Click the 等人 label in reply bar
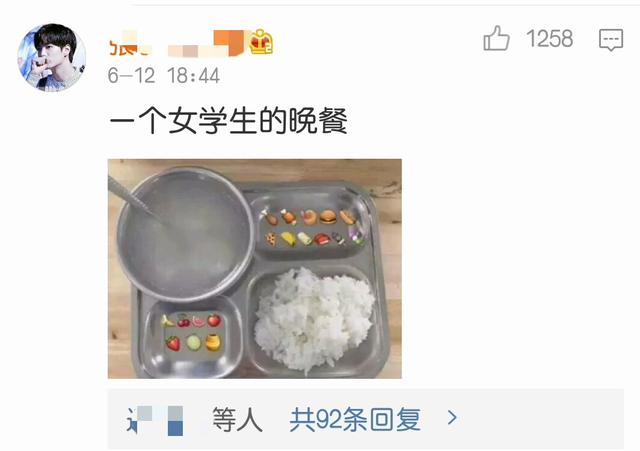The height and width of the screenshot is (451, 640). click(237, 420)
